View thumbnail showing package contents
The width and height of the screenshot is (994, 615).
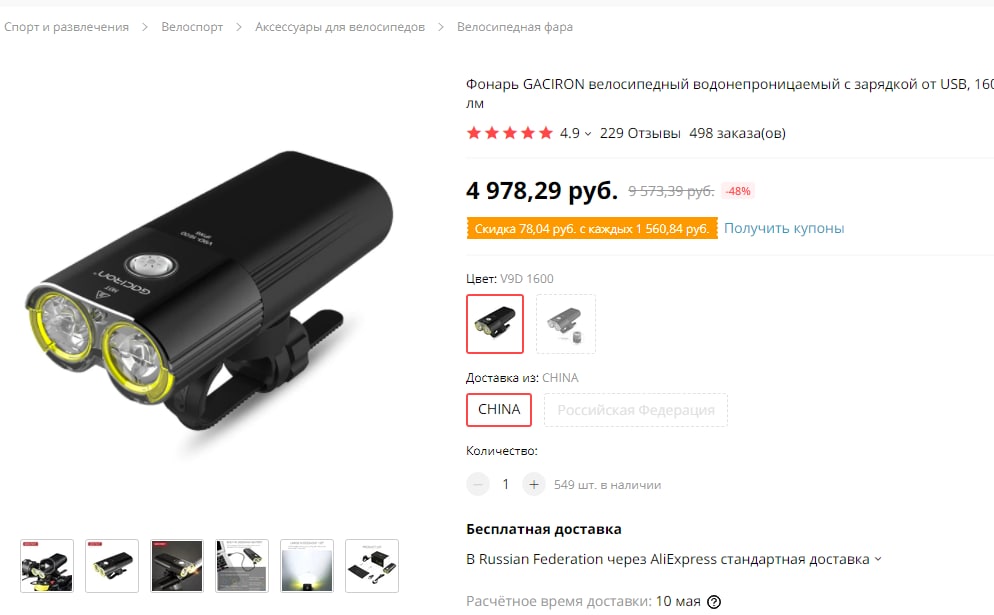(372, 566)
